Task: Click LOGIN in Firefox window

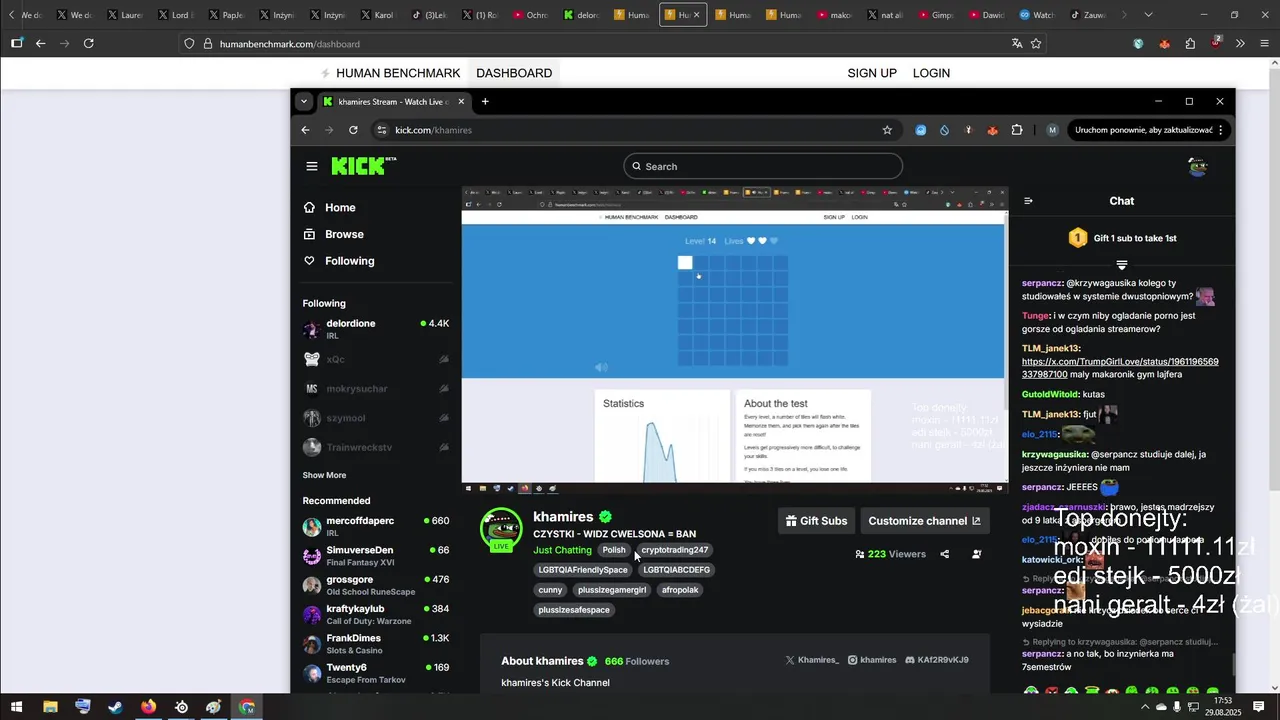Action: (x=931, y=73)
